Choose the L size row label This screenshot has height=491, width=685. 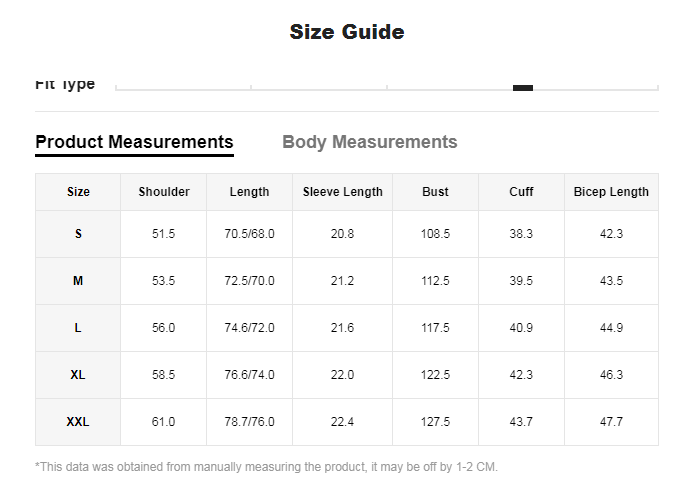[78, 328]
